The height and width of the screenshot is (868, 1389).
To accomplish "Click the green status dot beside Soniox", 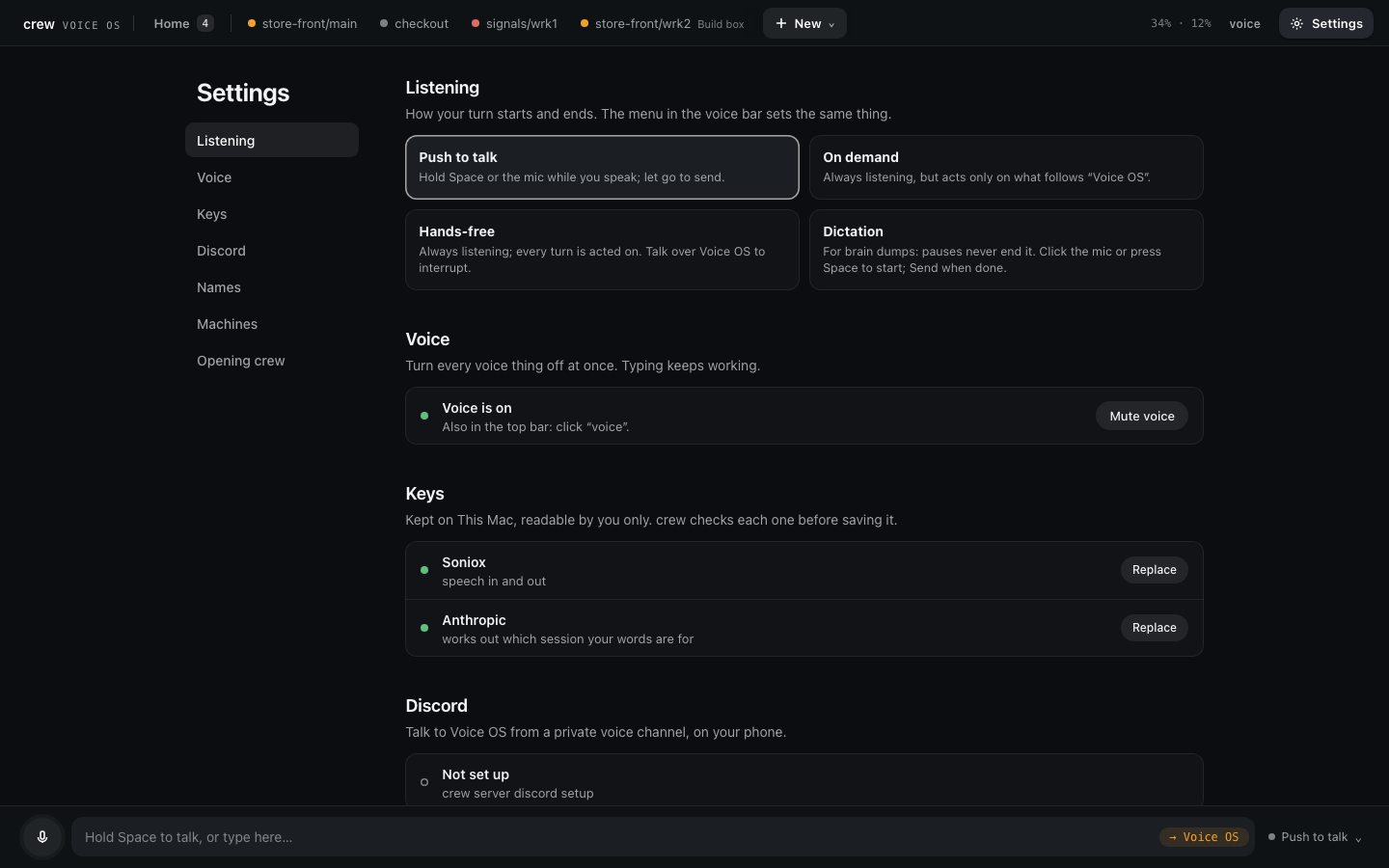I will pyautogui.click(x=424, y=570).
